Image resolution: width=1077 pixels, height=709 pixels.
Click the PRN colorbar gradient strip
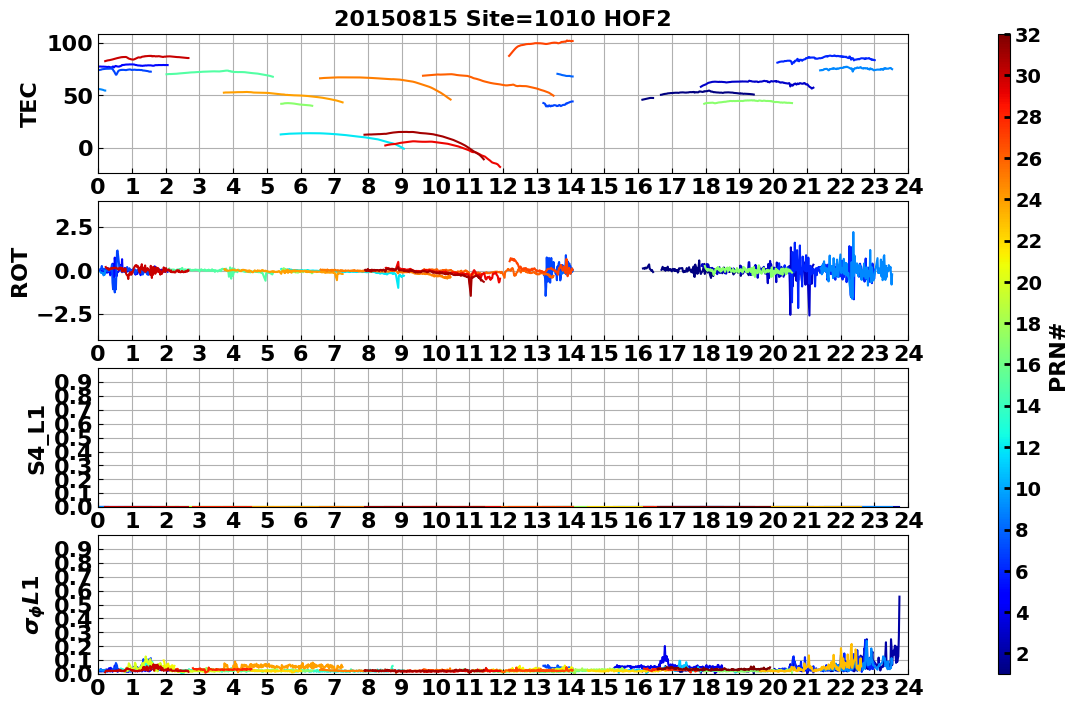point(1004,354)
